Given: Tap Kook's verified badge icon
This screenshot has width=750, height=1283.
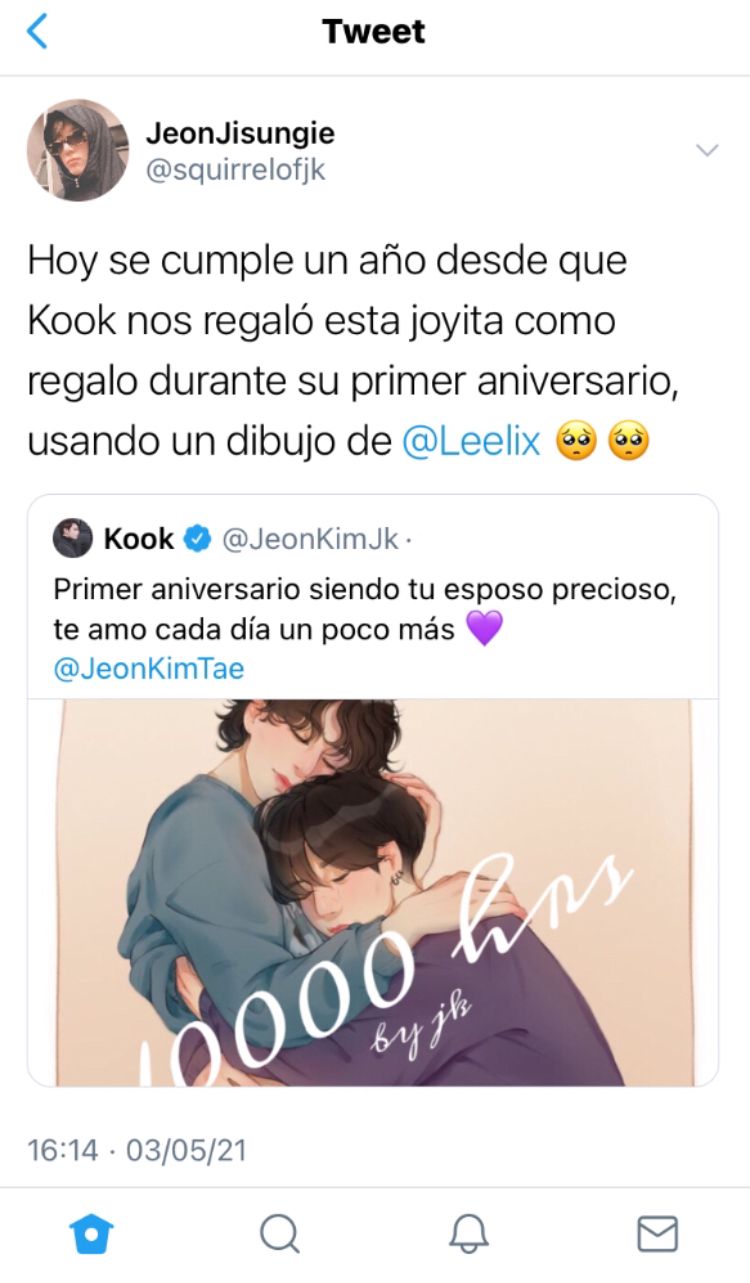Looking at the screenshot, I should coord(198,540).
